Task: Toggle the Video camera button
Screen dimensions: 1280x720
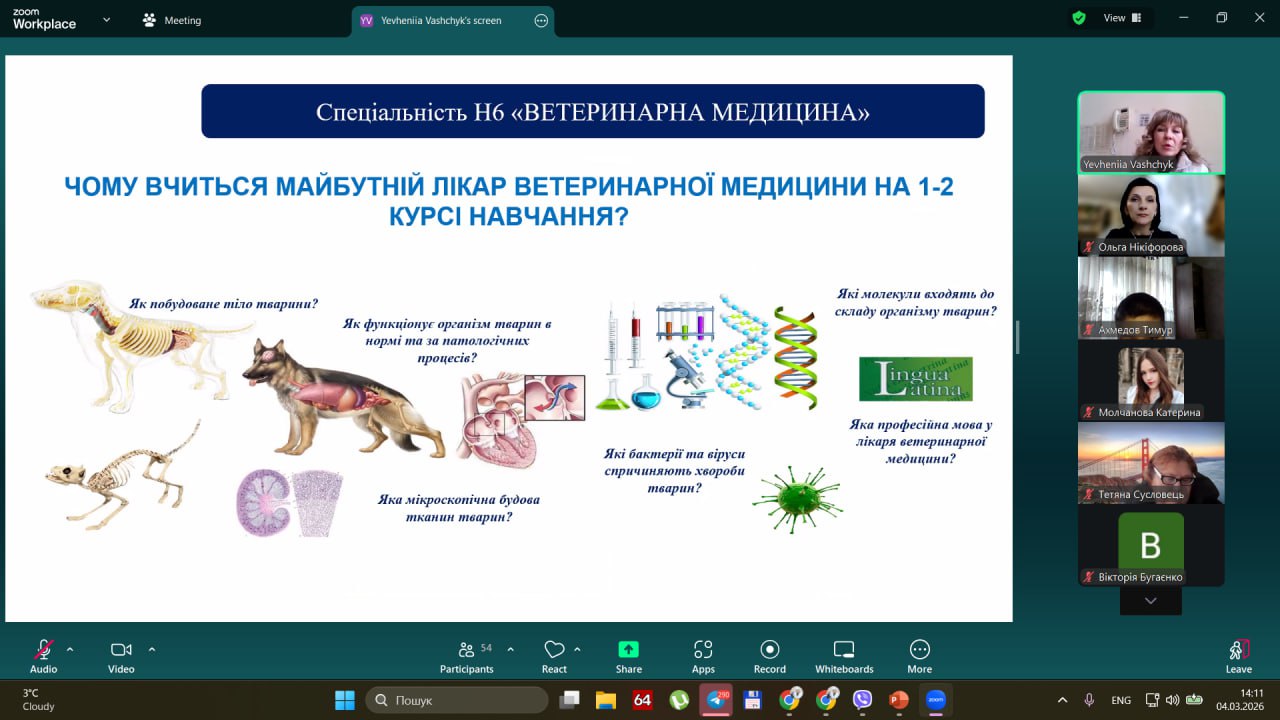Action: tap(121, 655)
